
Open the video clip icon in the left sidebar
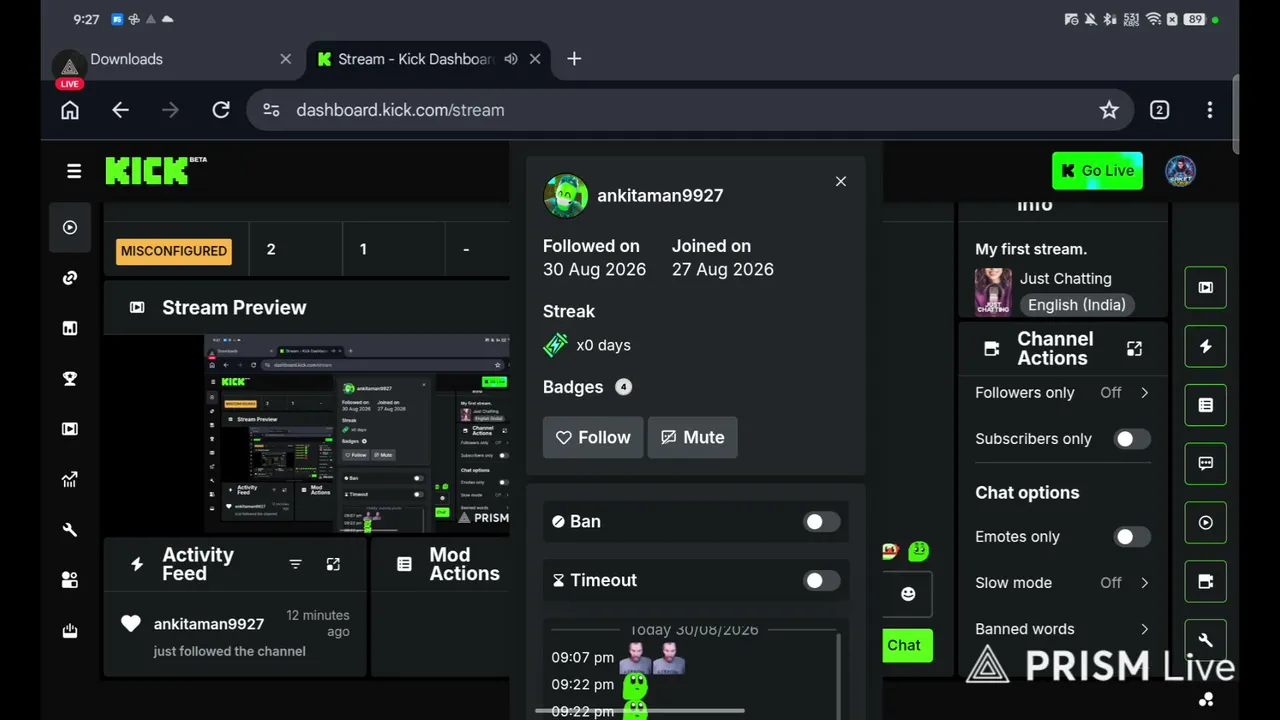point(70,429)
